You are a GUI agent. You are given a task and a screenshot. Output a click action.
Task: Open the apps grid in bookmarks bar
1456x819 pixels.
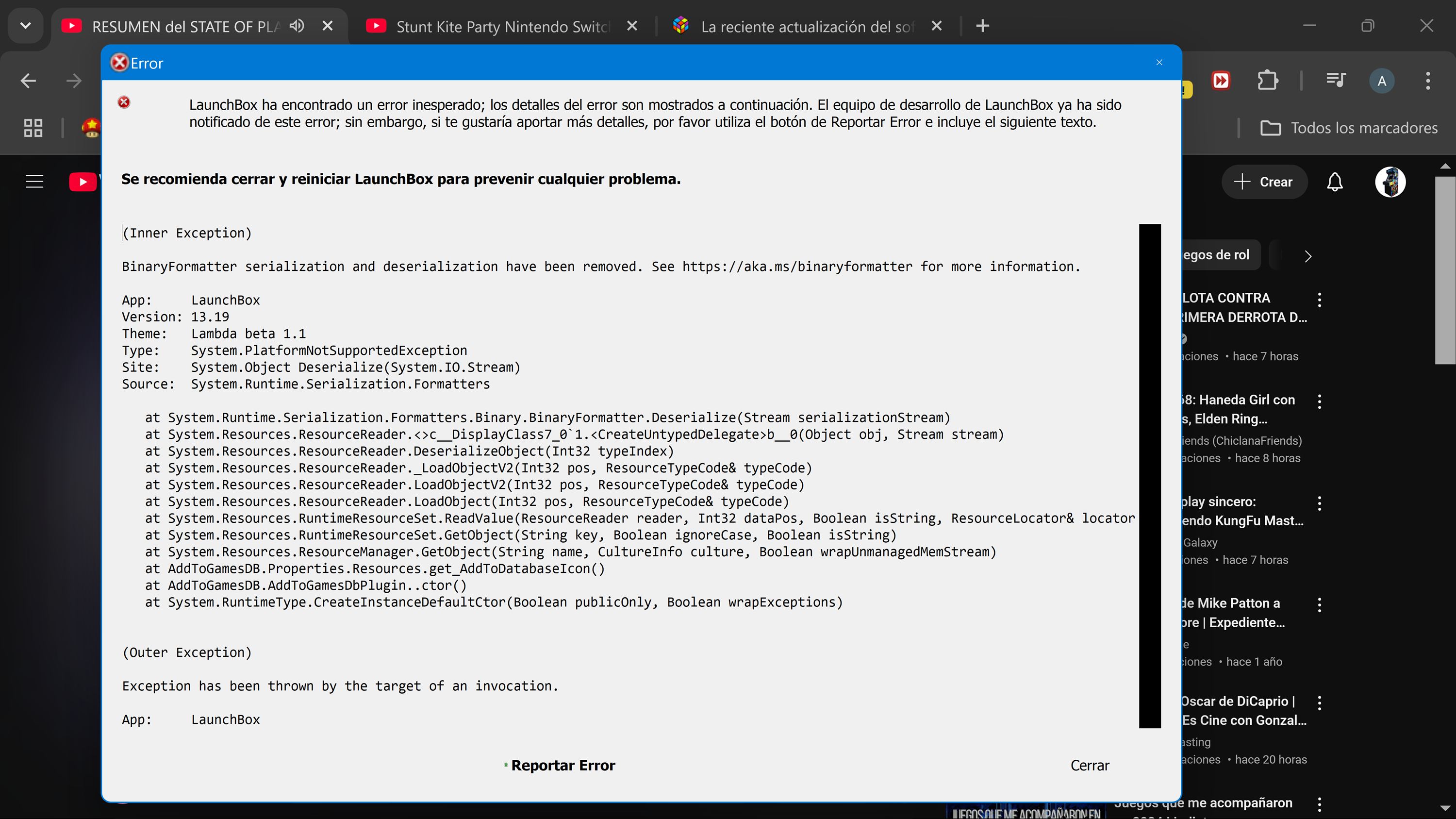pyautogui.click(x=33, y=128)
